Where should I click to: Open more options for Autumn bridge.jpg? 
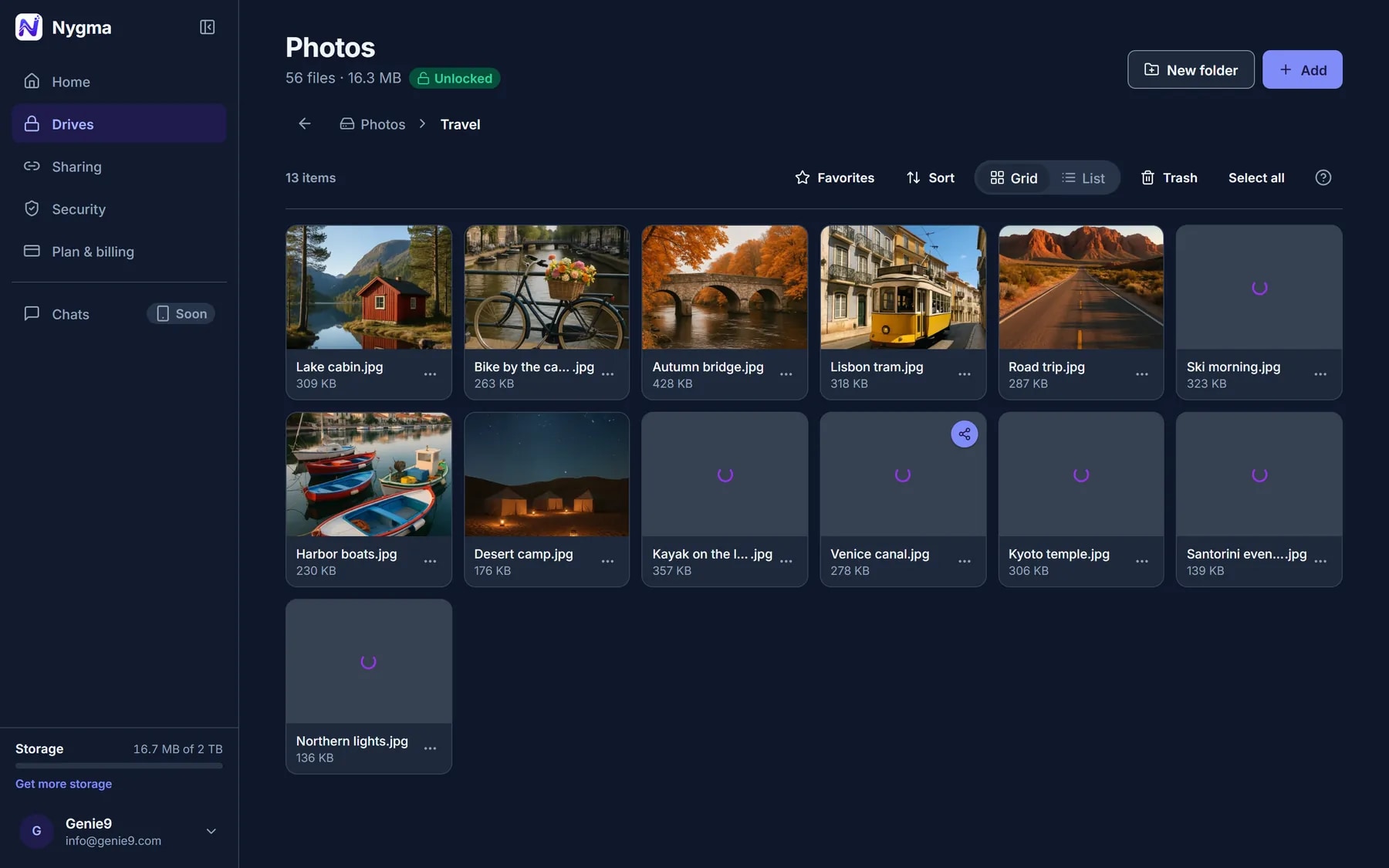[x=786, y=374]
